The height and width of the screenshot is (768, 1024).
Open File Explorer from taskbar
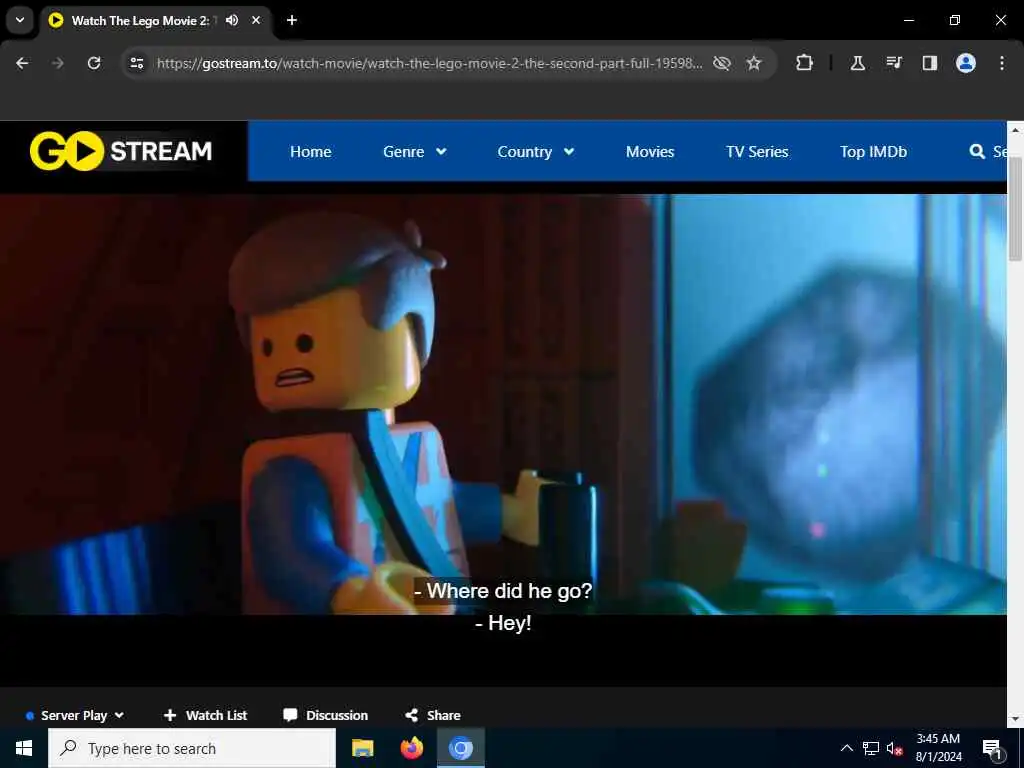[x=362, y=748]
